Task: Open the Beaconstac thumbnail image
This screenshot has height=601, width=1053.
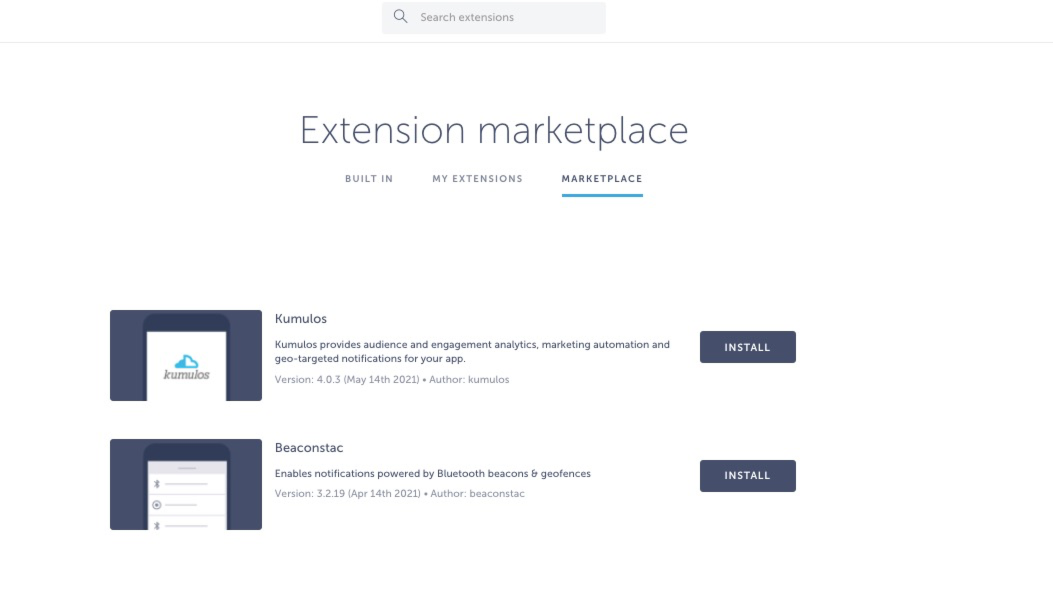Action: 186,484
